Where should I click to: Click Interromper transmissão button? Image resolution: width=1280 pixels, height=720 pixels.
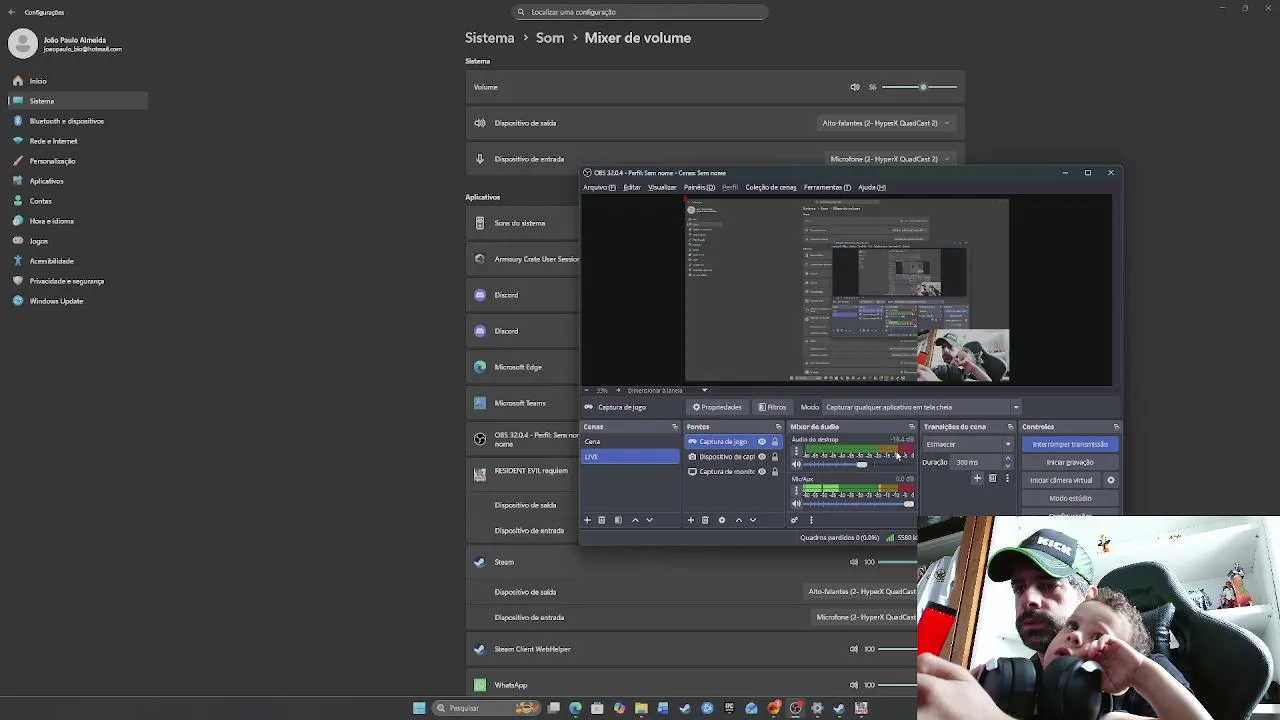tap(1070, 444)
